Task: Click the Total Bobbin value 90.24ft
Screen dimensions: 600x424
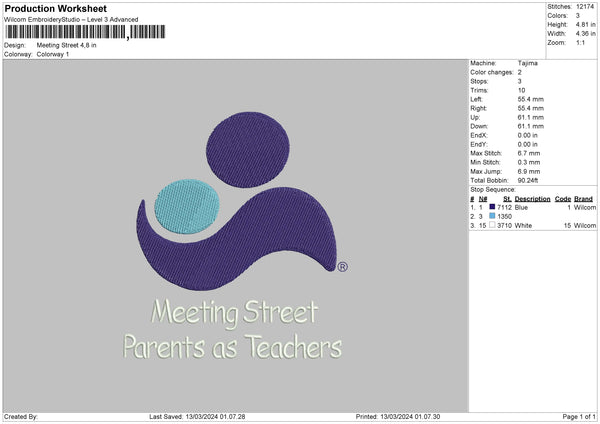Action: coord(528,180)
